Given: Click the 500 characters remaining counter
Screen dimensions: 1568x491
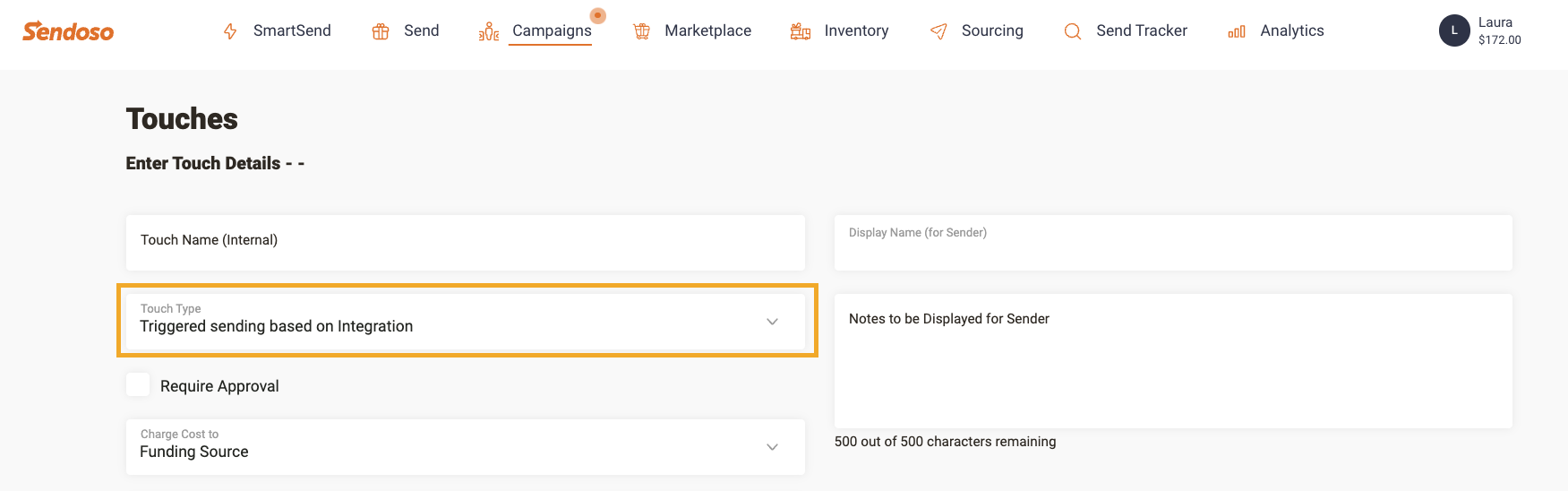Looking at the screenshot, I should coord(945,442).
